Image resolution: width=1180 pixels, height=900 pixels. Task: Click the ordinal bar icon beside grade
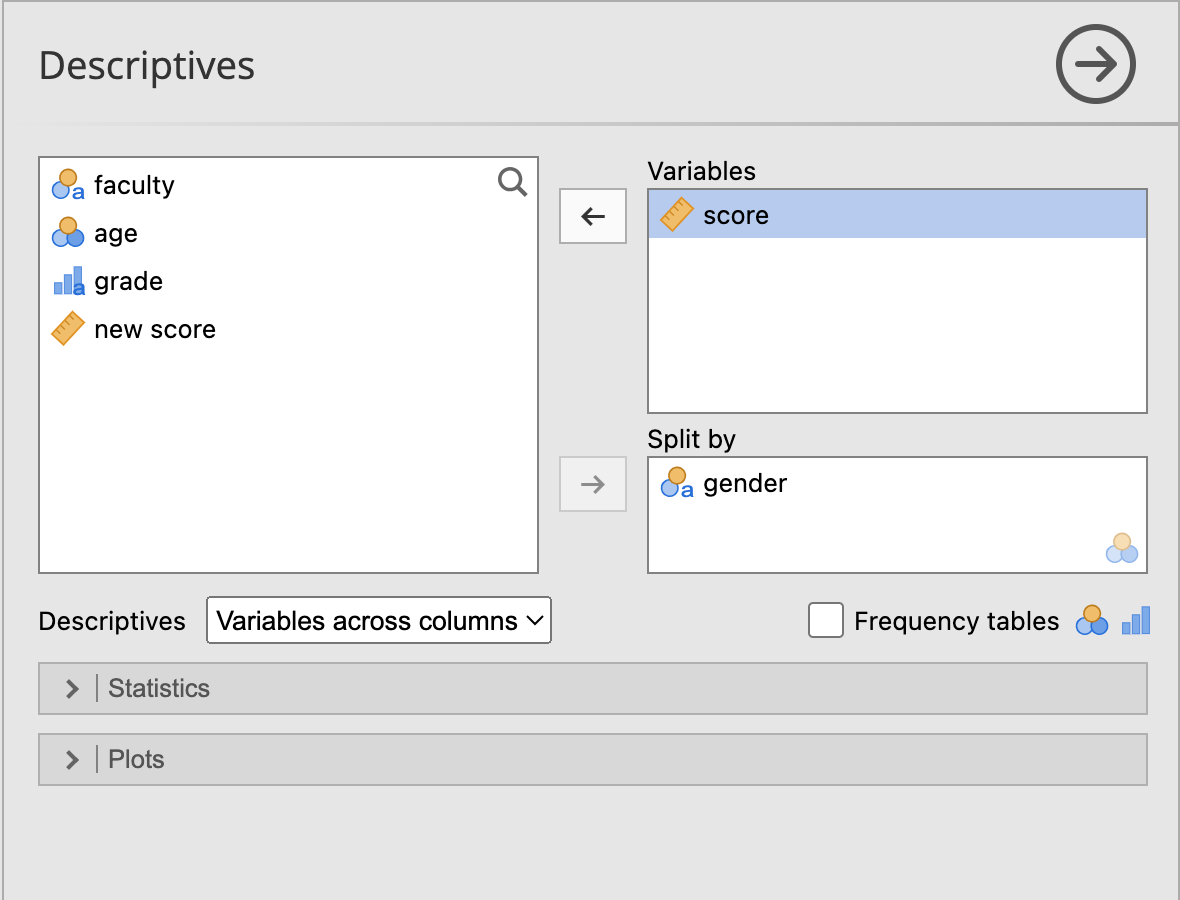[67, 281]
